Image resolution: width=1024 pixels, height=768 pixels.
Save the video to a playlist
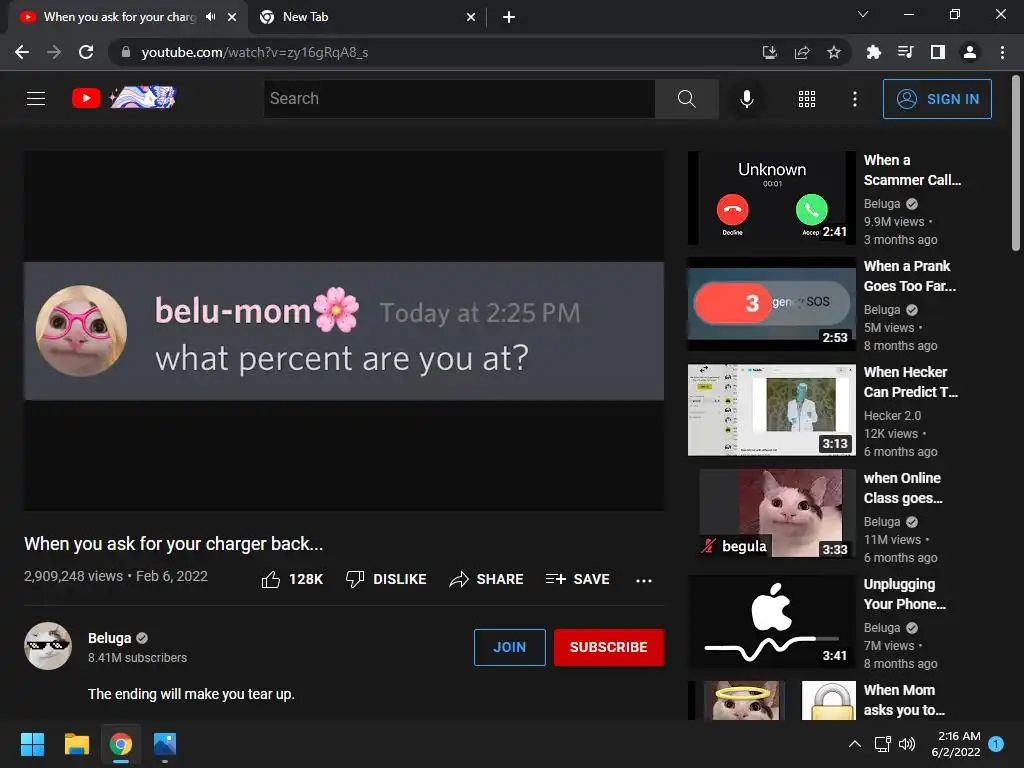577,579
